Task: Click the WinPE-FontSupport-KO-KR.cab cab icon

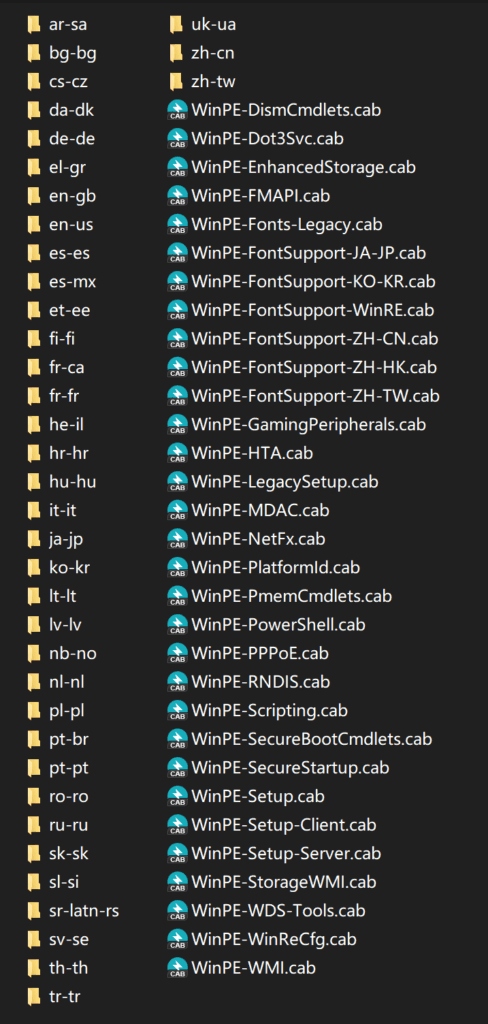Action: click(177, 281)
